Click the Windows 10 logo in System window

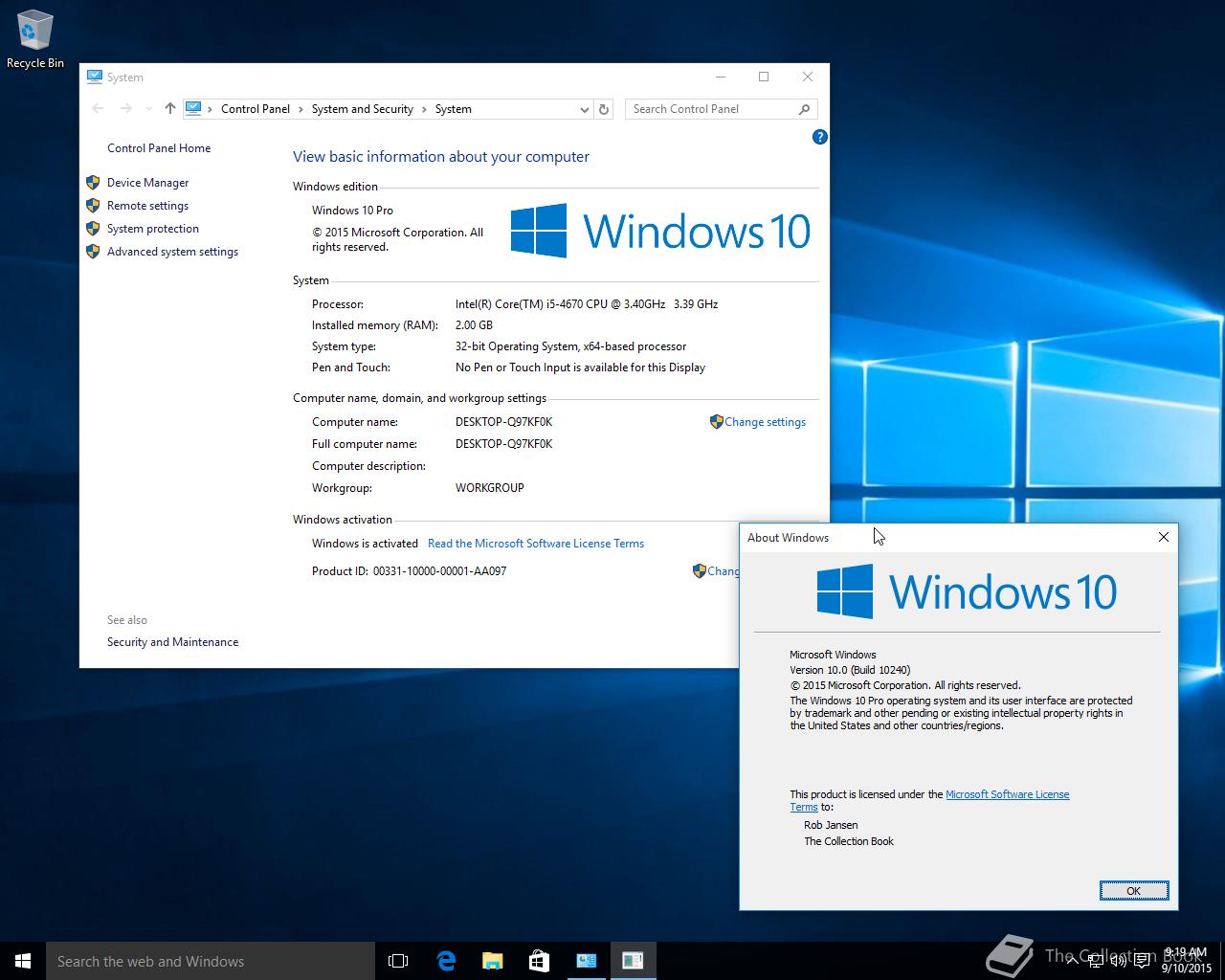pos(660,231)
